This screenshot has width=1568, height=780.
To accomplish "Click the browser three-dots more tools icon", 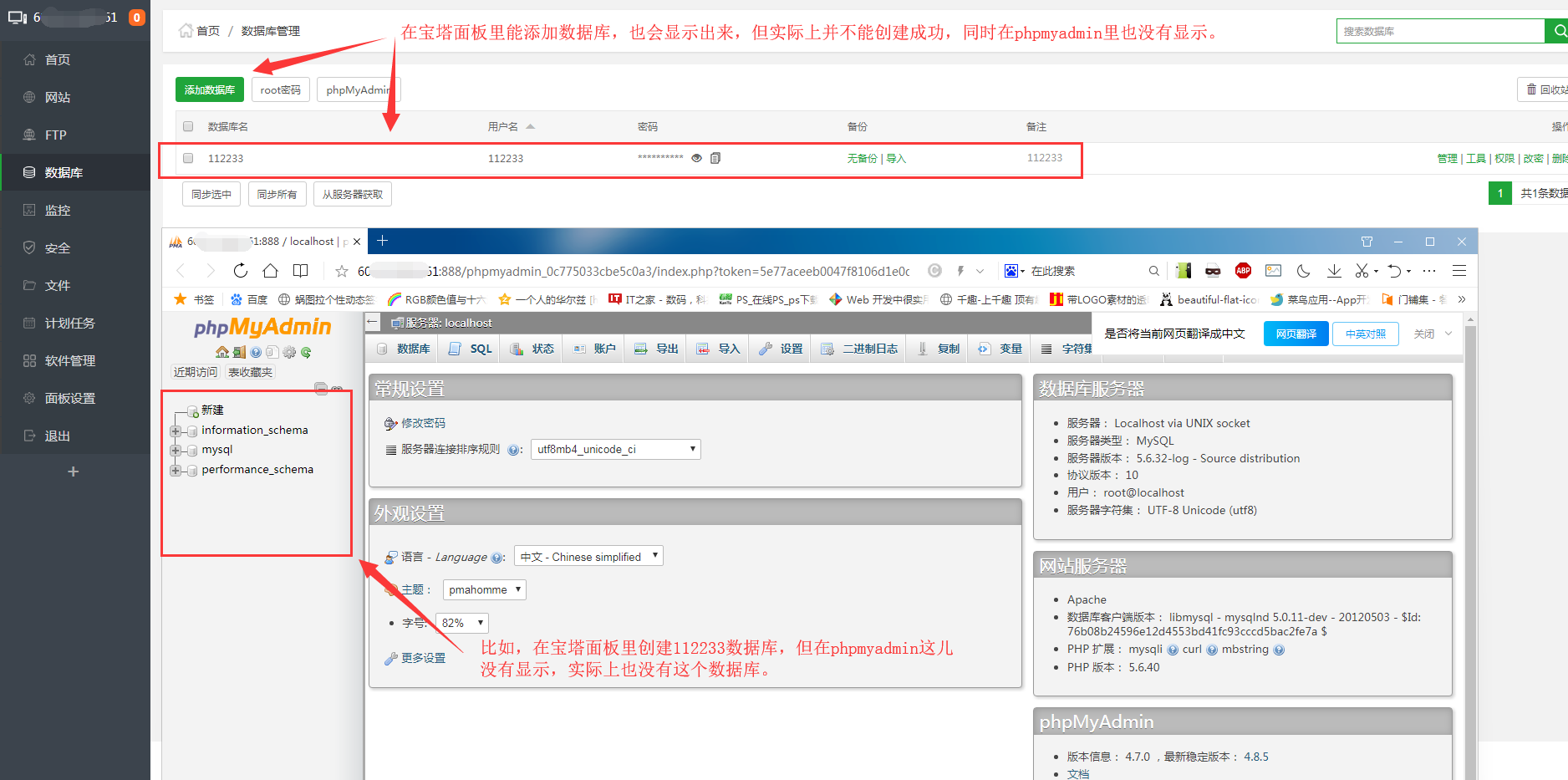I will pyautogui.click(x=1429, y=270).
